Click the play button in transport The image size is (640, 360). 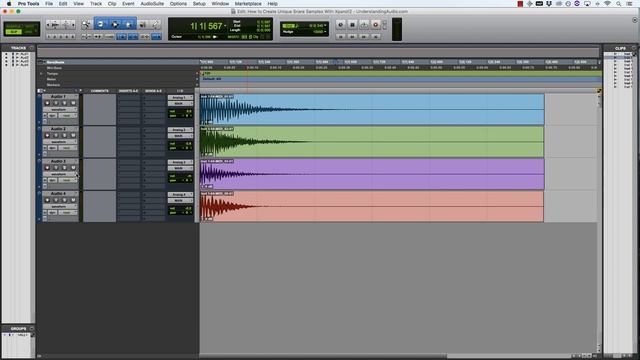pos(364,24)
